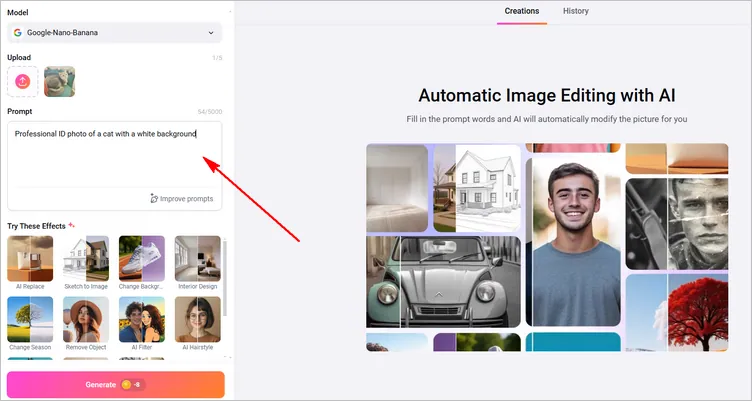
Task: Switch to the Creations tab
Action: (x=522, y=11)
